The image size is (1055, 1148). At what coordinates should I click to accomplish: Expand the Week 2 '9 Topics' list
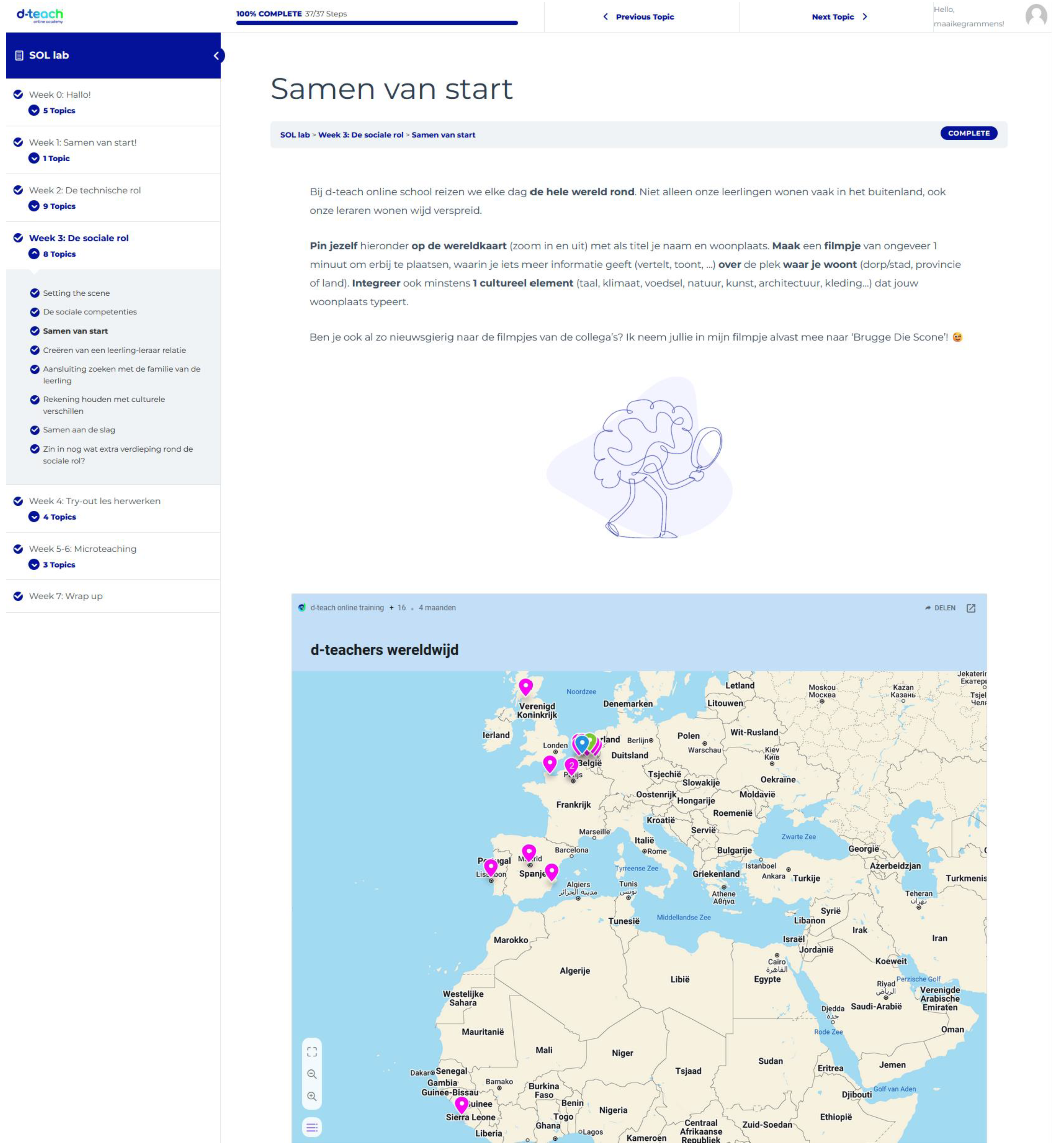point(52,206)
